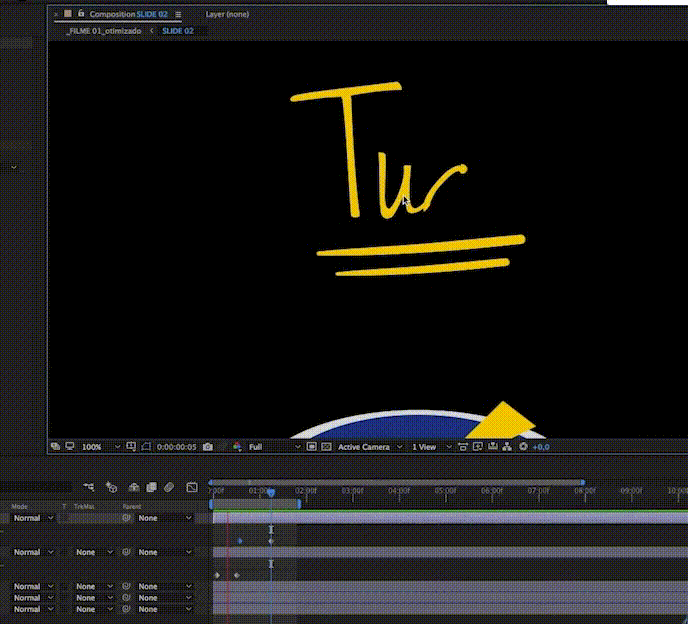Screen dimensions: 688x624
Task: Click the Hide Shy Layers icon
Action: 133,487
